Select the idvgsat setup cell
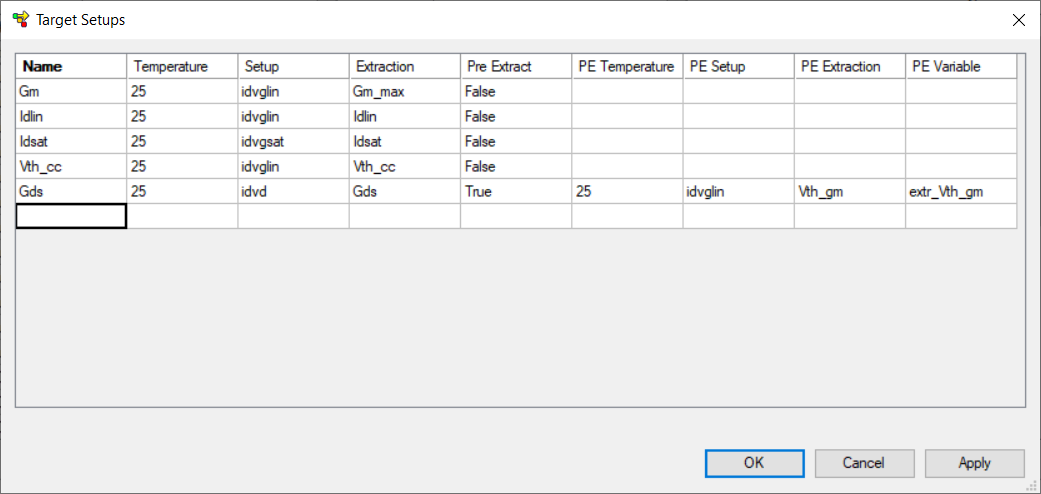The image size is (1041, 494). point(293,141)
